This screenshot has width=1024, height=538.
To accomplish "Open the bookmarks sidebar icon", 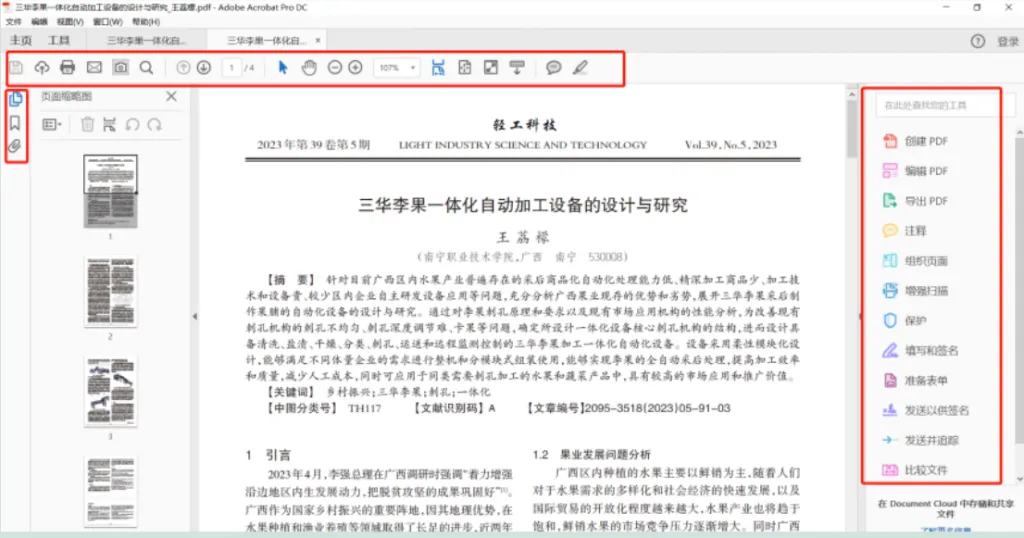I will tap(15, 123).
